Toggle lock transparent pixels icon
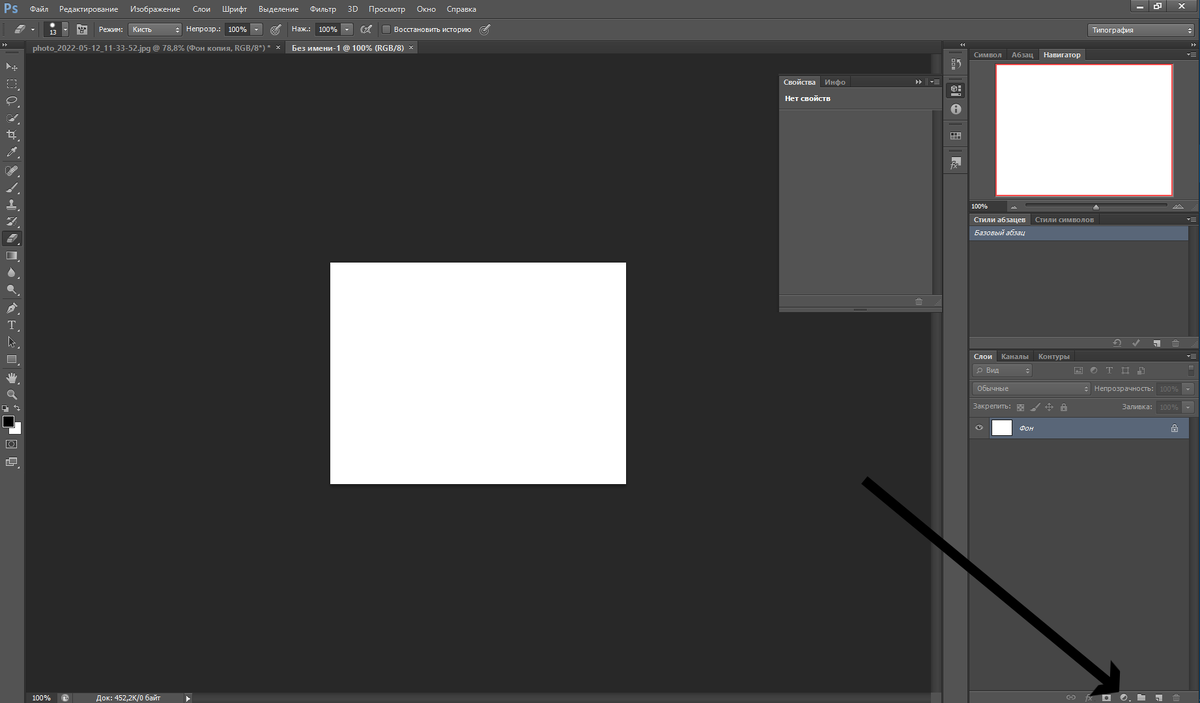This screenshot has height=703, width=1200. click(x=1020, y=407)
